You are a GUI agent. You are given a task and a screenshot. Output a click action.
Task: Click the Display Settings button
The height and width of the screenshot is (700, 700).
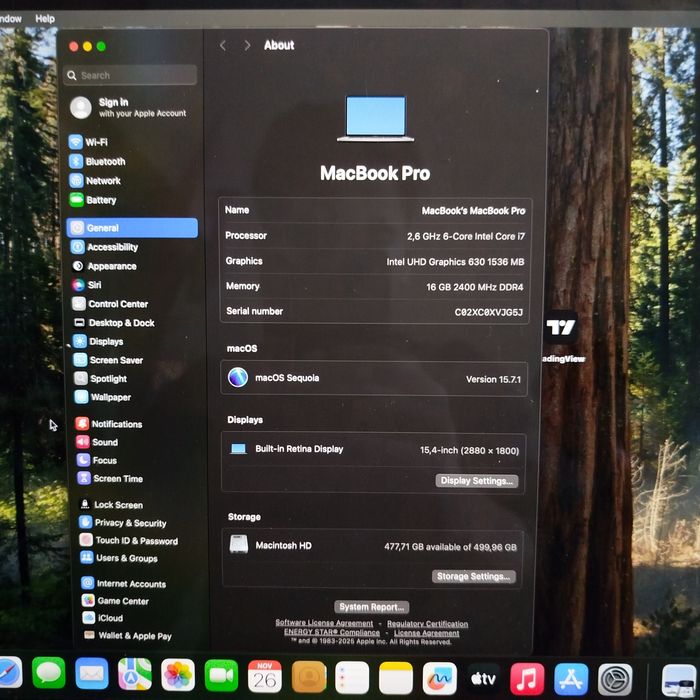477,481
